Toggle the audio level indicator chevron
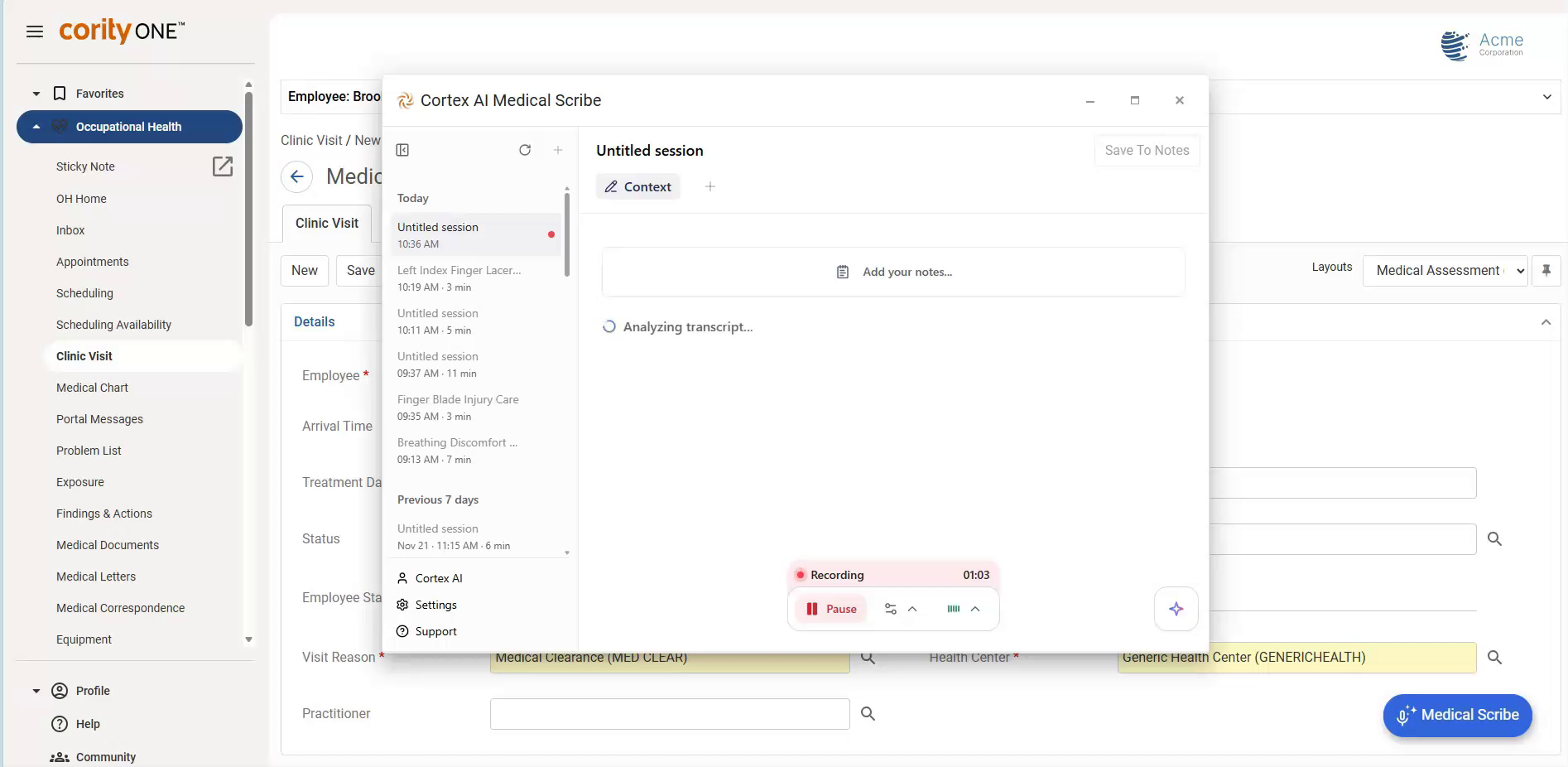Image resolution: width=1568 pixels, height=767 pixels. coord(974,609)
